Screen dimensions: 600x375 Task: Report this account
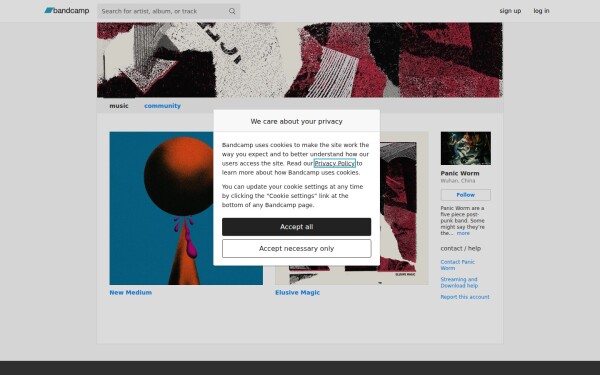[465, 297]
